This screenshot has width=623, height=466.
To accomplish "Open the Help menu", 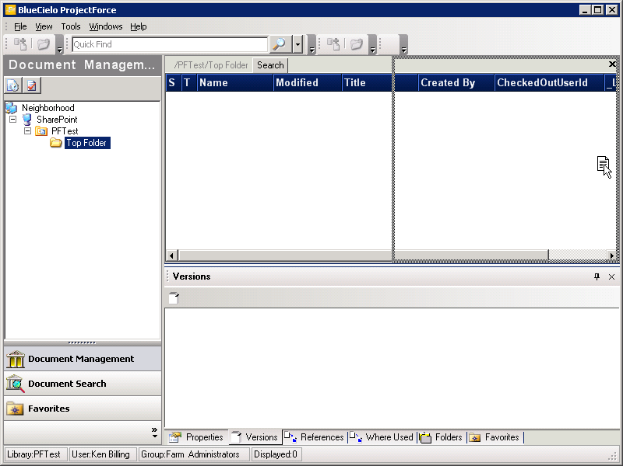I will 138,27.
